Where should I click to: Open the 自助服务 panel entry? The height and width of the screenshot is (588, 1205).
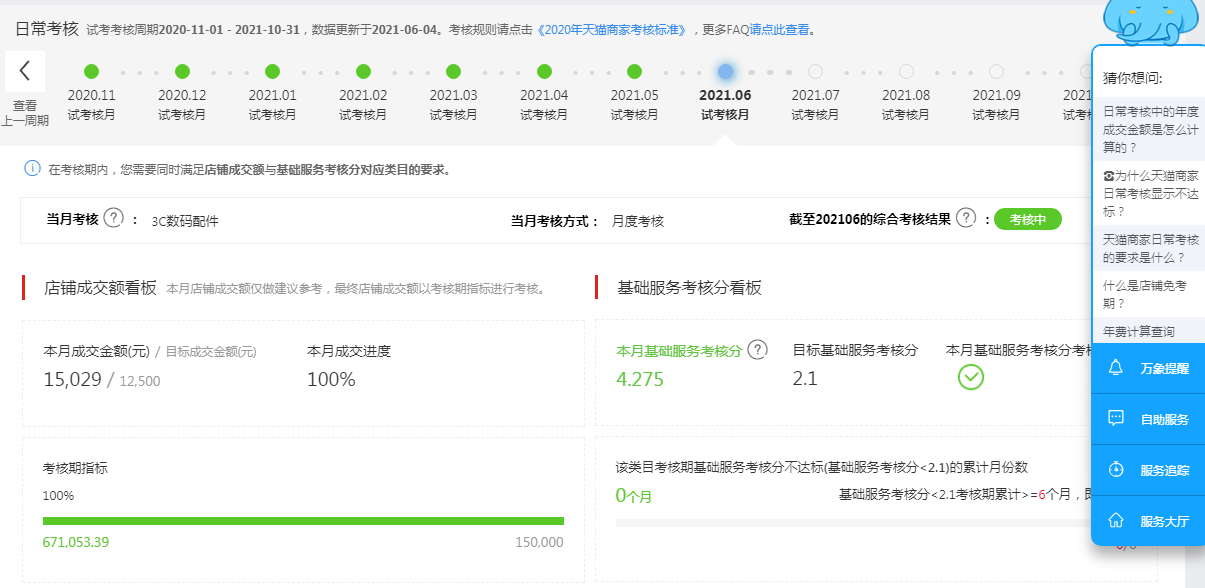(x=1148, y=419)
